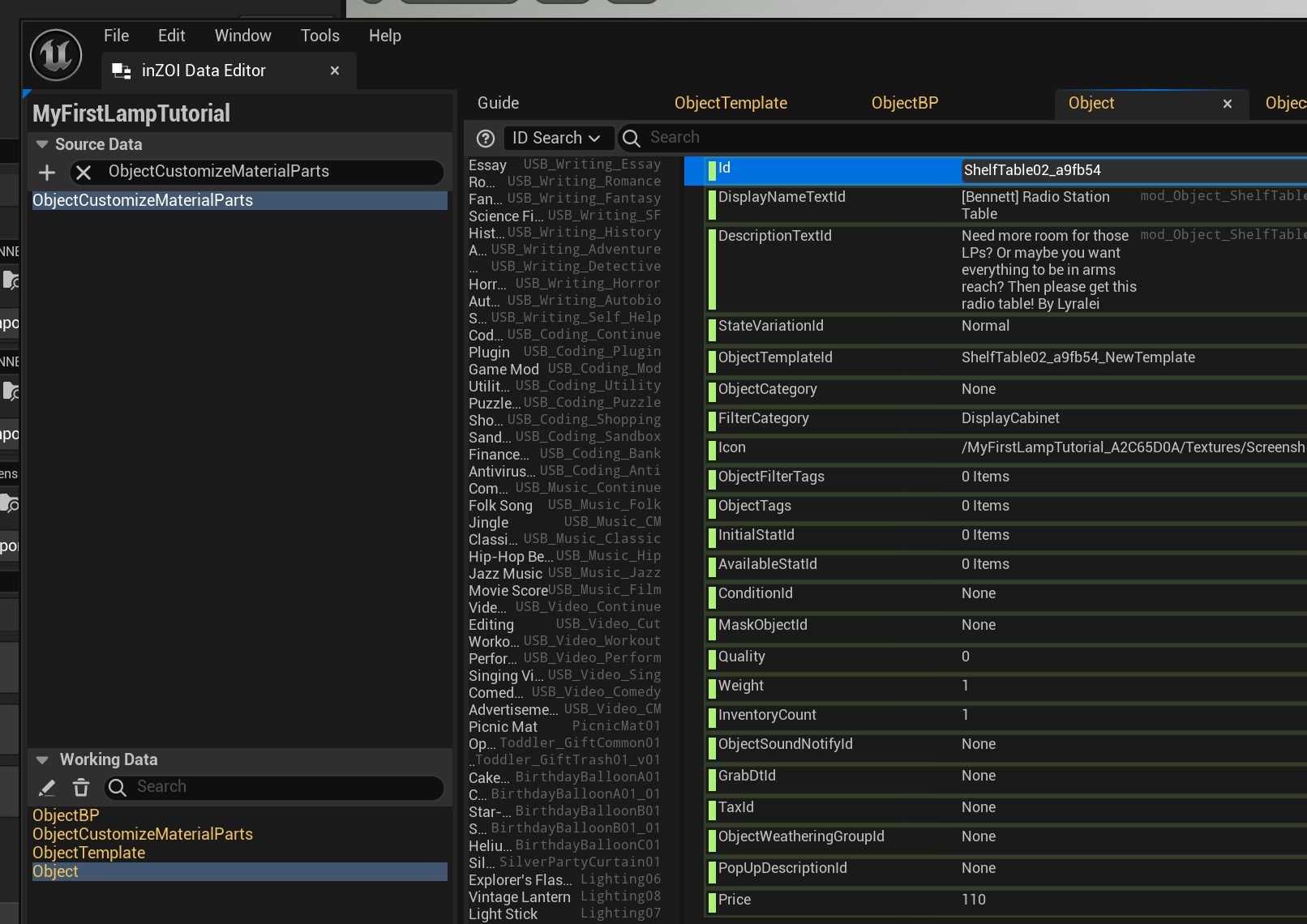This screenshot has height=924, width=1307.
Task: Close the inZOI Data Editor tab
Action: [x=335, y=71]
